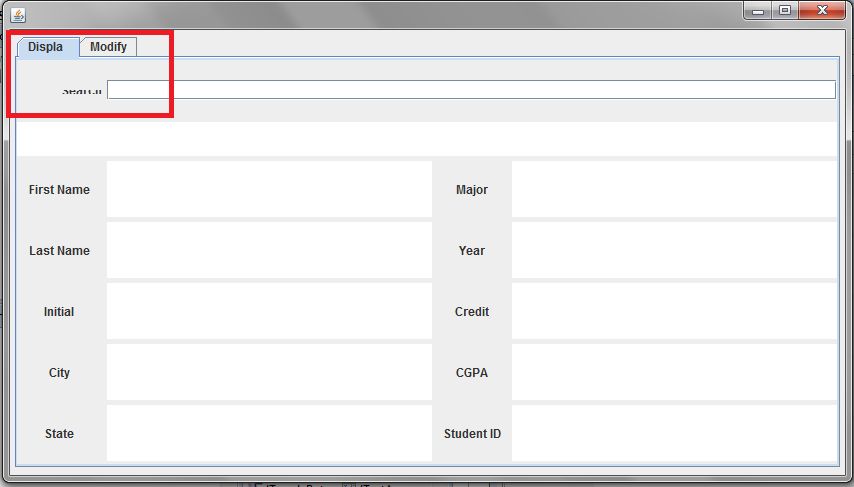This screenshot has width=854, height=487.
Task: Switch to the Displa tab
Action: click(x=48, y=47)
